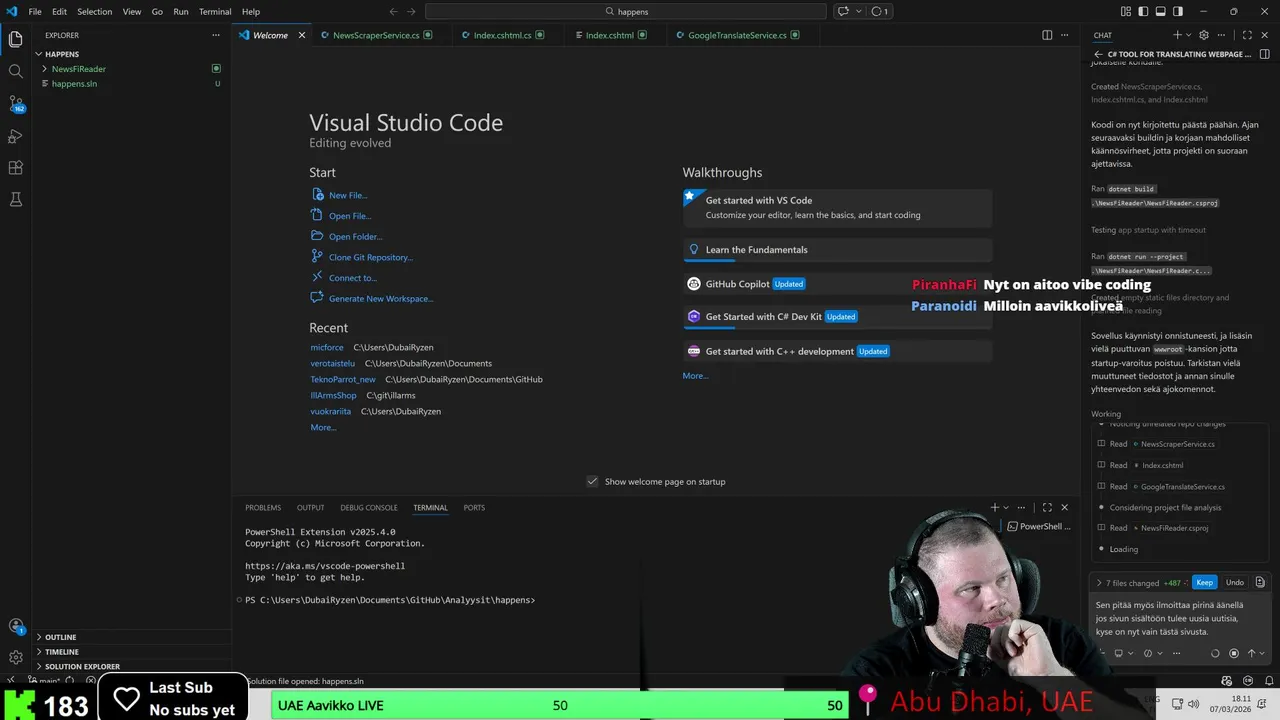This screenshot has height=720, width=1280.
Task: Open chat settings gear icon
Action: coord(1204,35)
